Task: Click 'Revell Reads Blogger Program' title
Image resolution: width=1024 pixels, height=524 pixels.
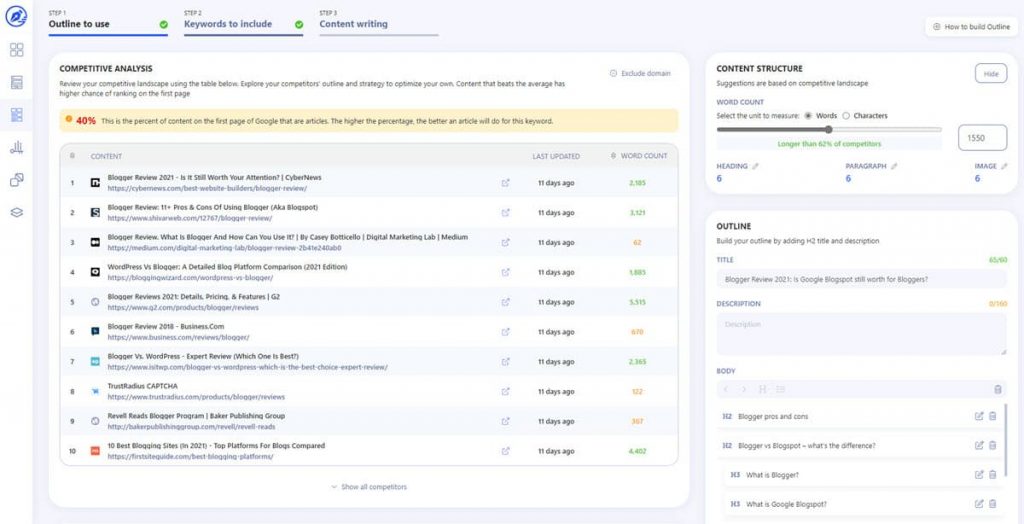Action: [x=196, y=416]
